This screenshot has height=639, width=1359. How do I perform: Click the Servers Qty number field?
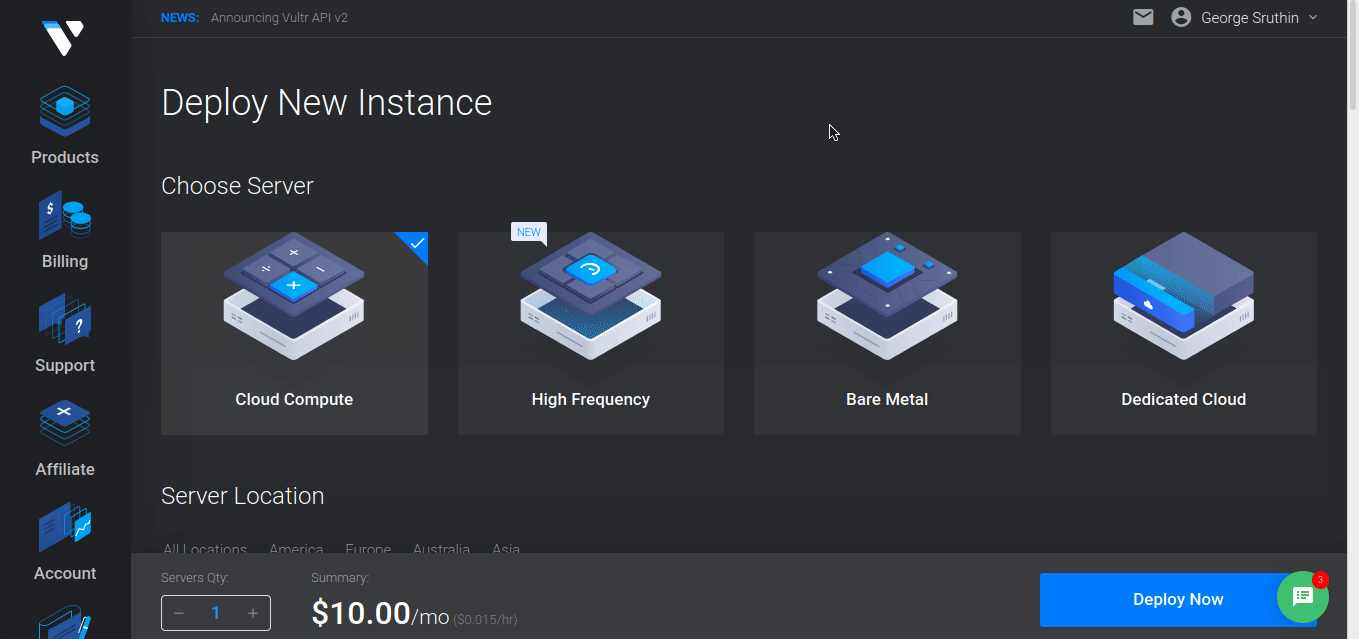point(215,613)
